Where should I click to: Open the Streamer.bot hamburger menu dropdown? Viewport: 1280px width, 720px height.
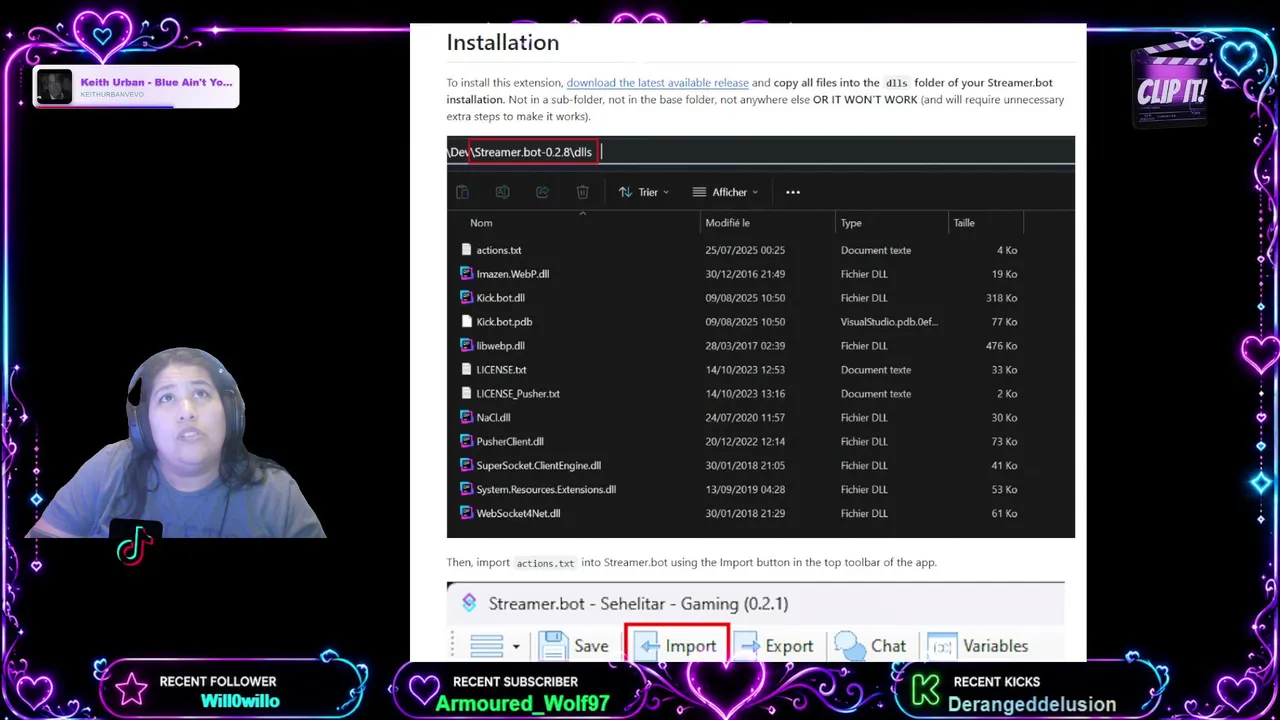(x=495, y=646)
